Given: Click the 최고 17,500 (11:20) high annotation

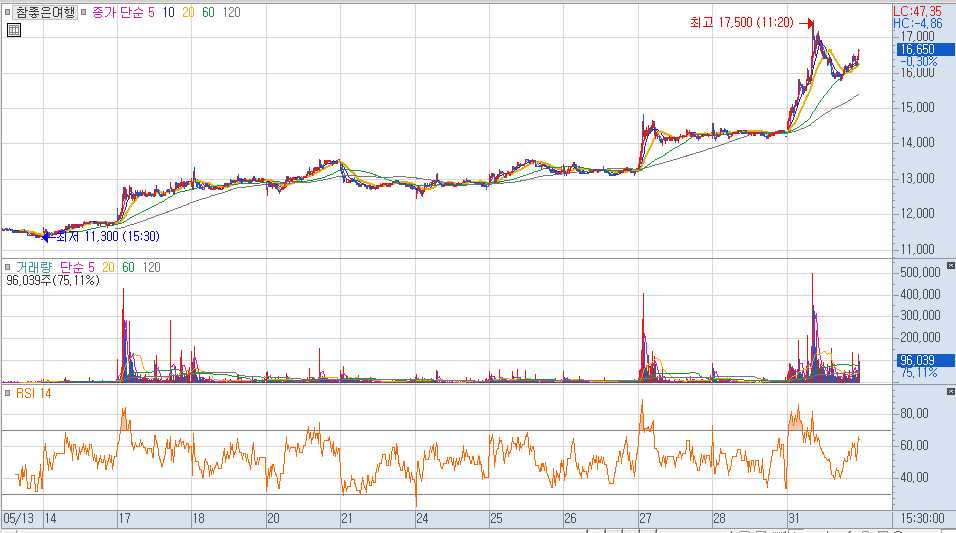Looking at the screenshot, I should pos(742,23).
